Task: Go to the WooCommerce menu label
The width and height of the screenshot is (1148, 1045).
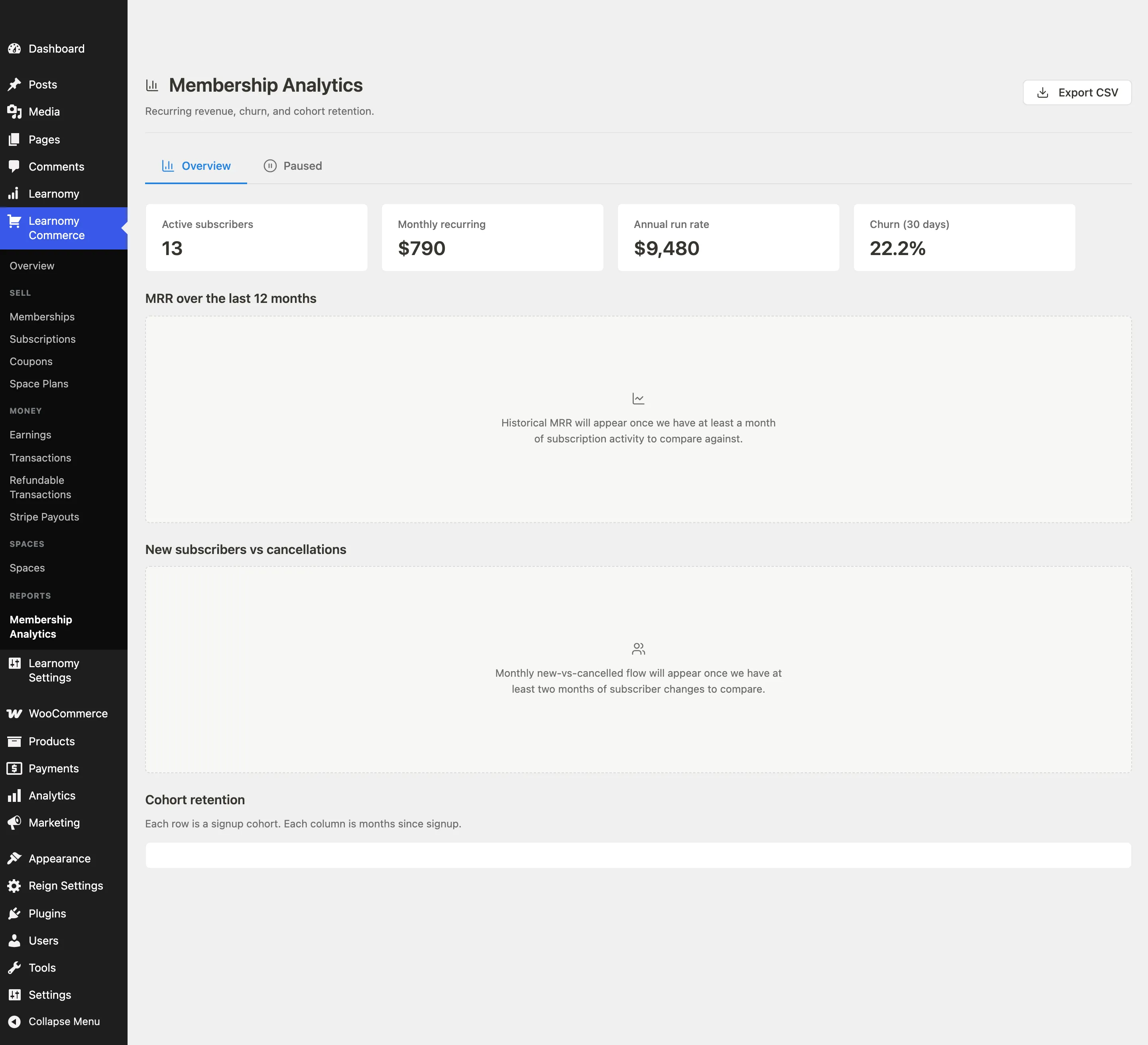Action: (x=68, y=713)
